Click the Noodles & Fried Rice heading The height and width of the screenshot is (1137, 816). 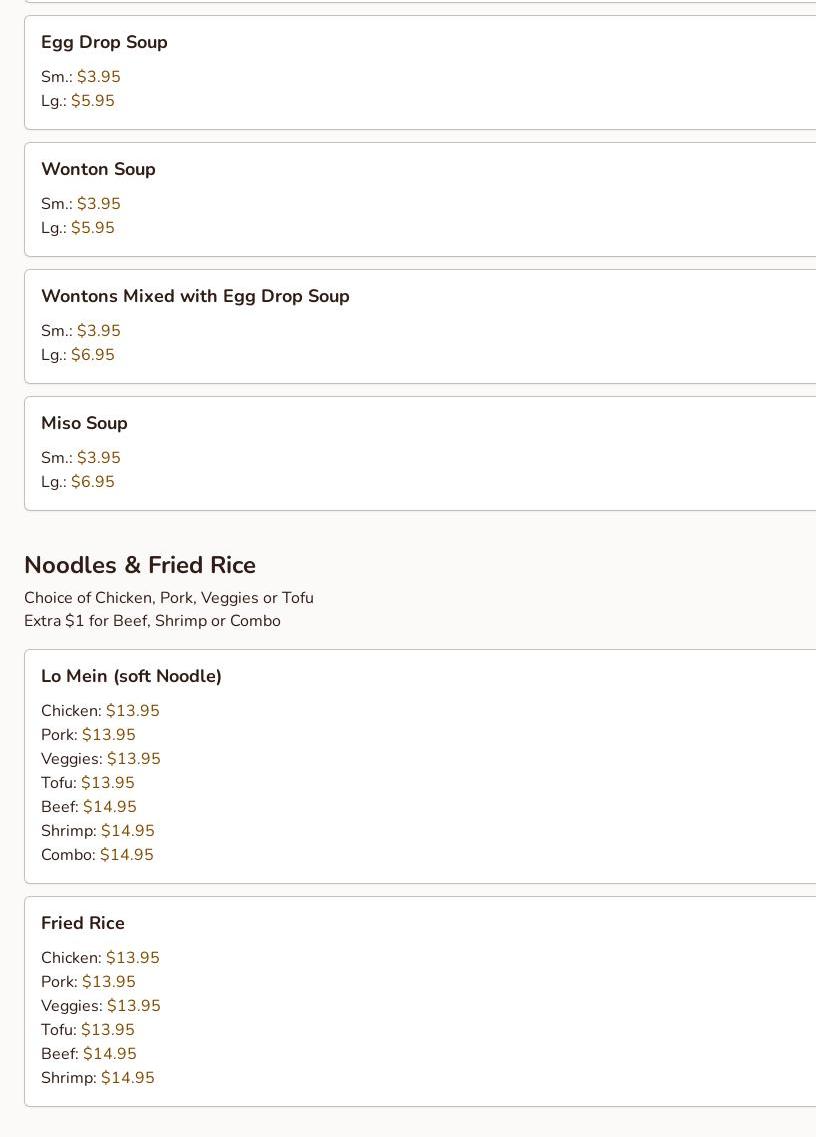pyautogui.click(x=140, y=565)
